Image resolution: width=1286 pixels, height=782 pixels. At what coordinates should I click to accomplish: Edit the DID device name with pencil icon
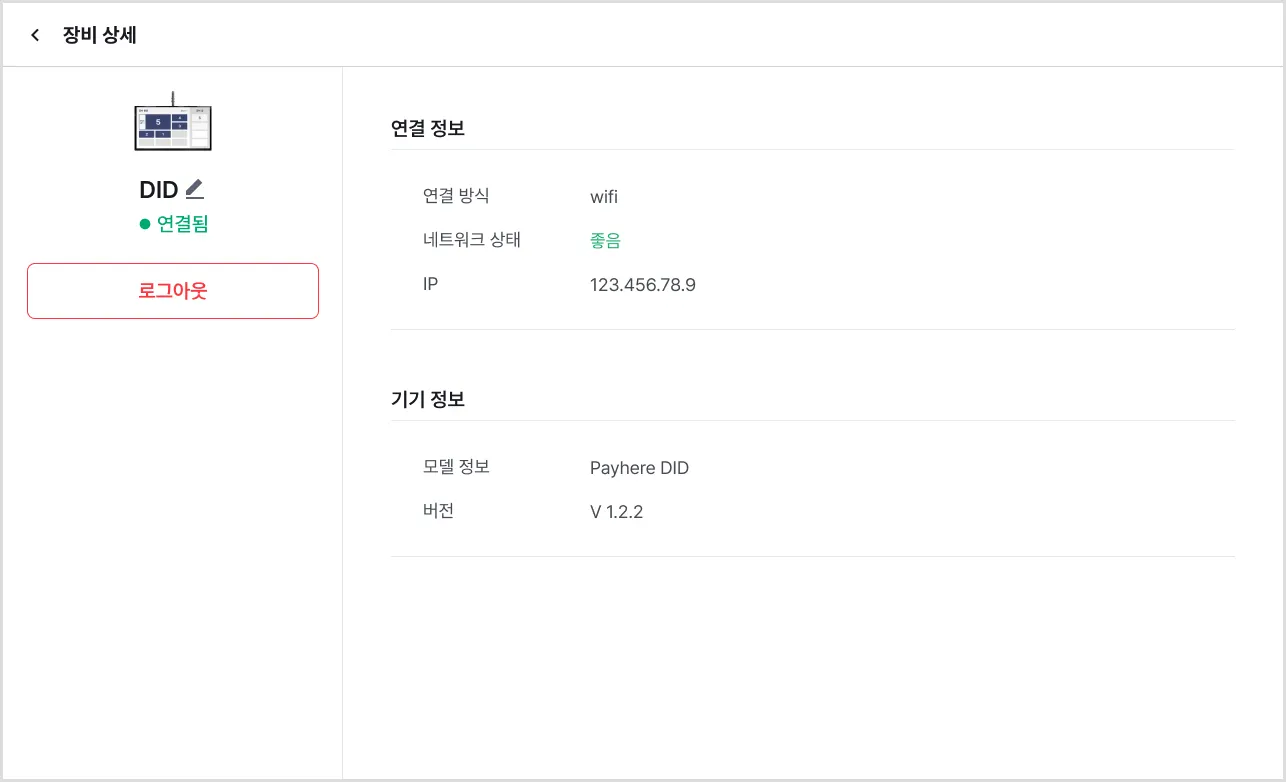point(195,188)
